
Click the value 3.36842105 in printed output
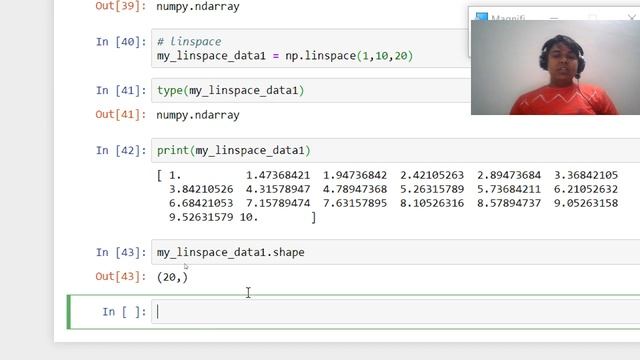[x=586, y=176]
